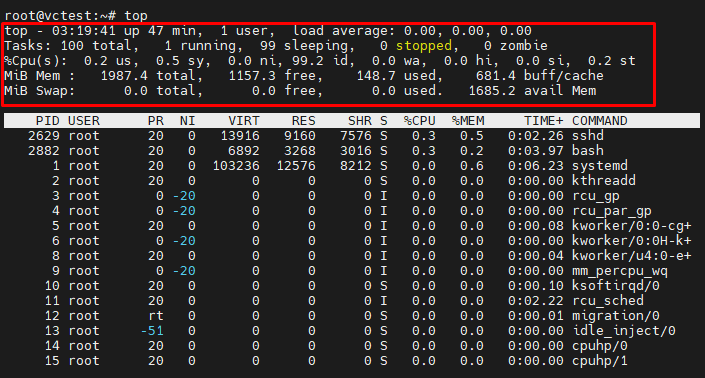Viewport: 705px width, 378px height.
Task: Click the 0.5 %MEM value for sshd
Action: (472, 136)
